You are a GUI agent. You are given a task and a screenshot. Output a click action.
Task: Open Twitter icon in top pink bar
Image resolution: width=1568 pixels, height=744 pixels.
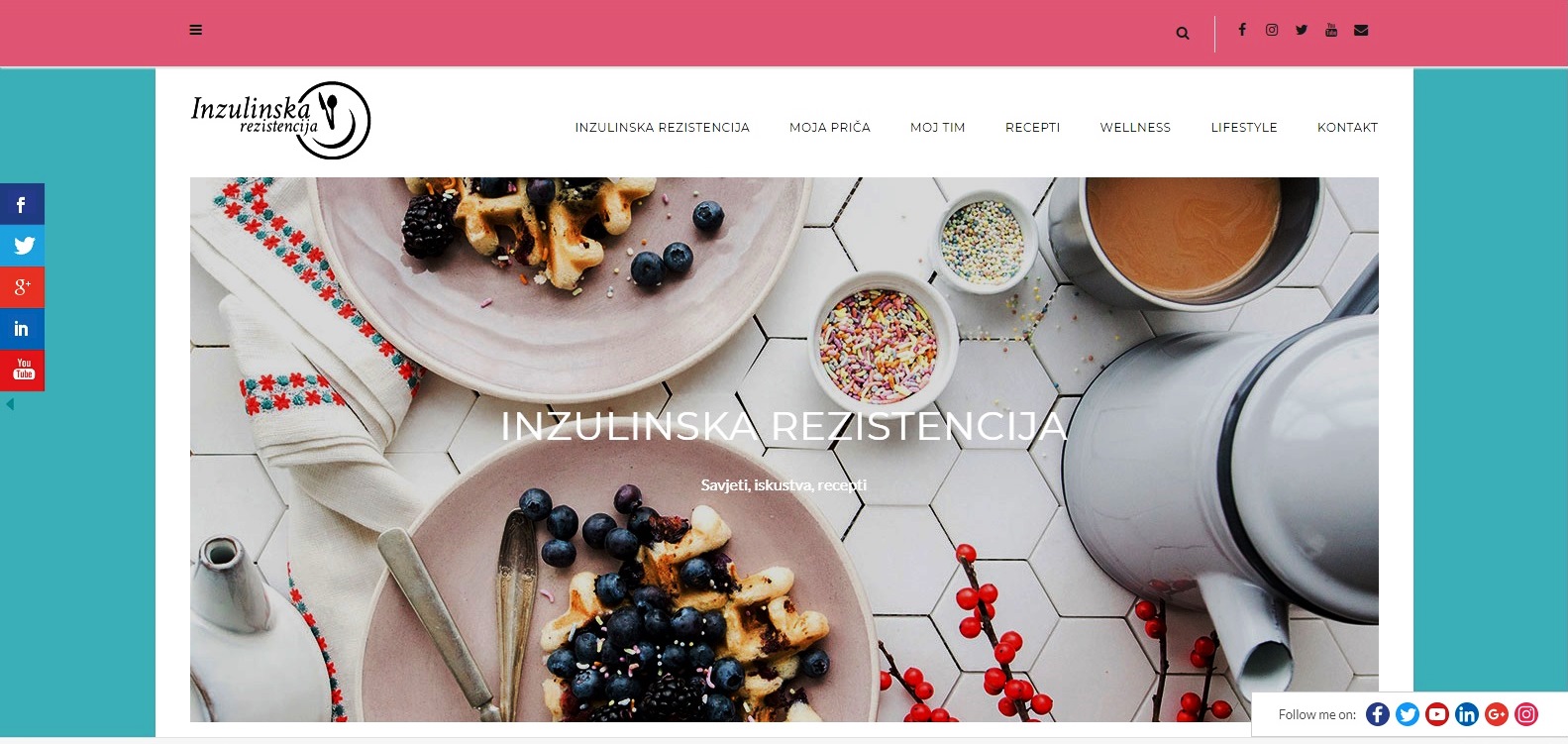click(x=1302, y=30)
